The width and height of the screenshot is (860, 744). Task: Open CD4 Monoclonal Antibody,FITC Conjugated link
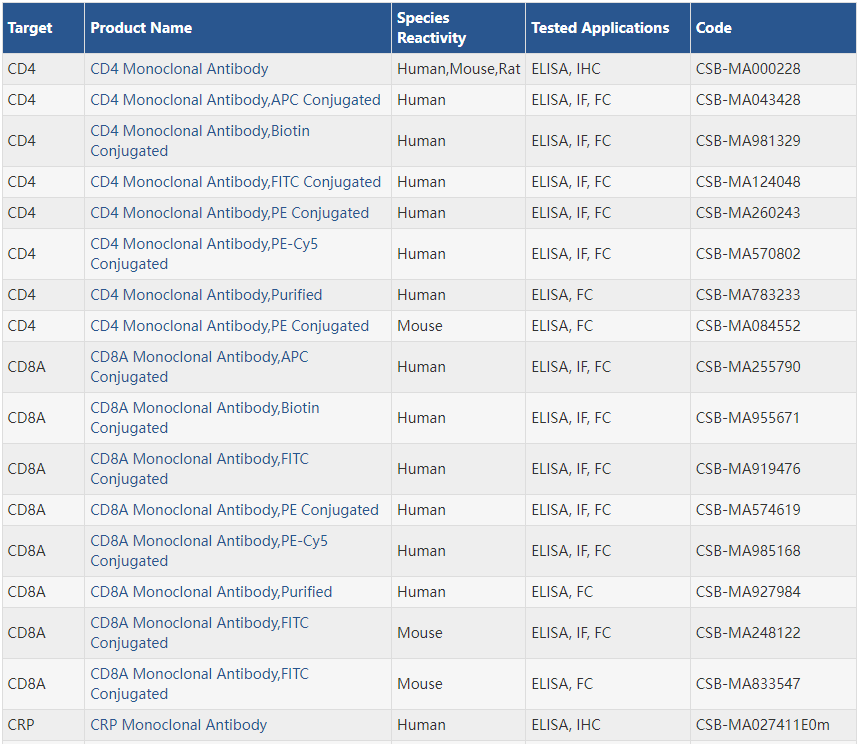[235, 182]
